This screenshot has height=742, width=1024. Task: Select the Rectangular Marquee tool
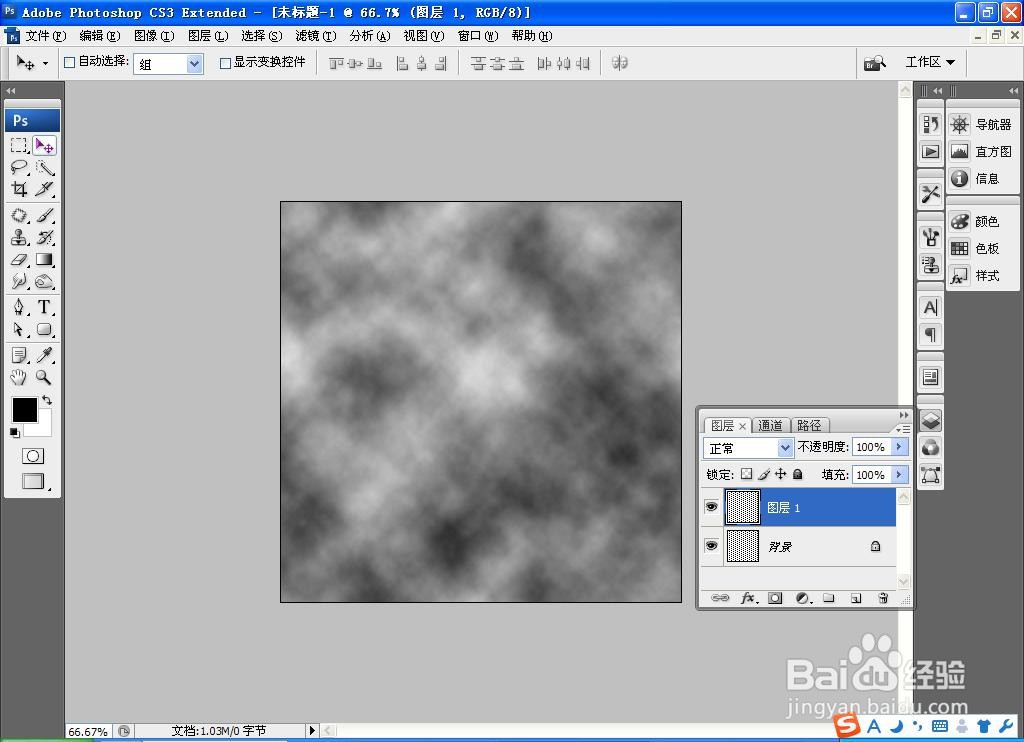[x=19, y=145]
